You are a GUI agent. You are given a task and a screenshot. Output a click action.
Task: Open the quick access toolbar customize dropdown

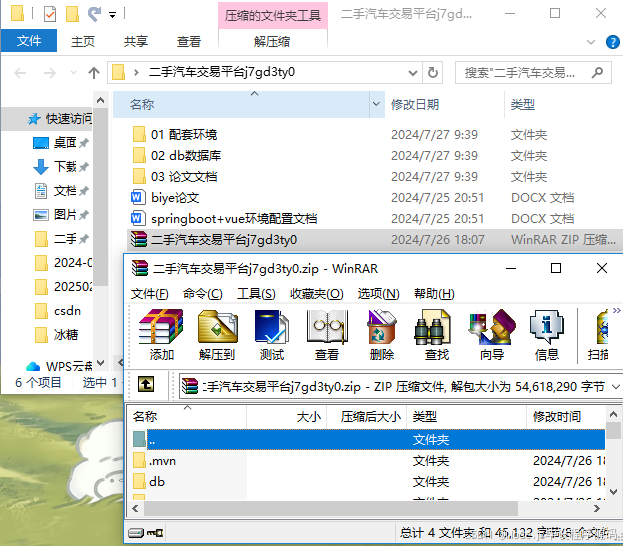click(112, 15)
